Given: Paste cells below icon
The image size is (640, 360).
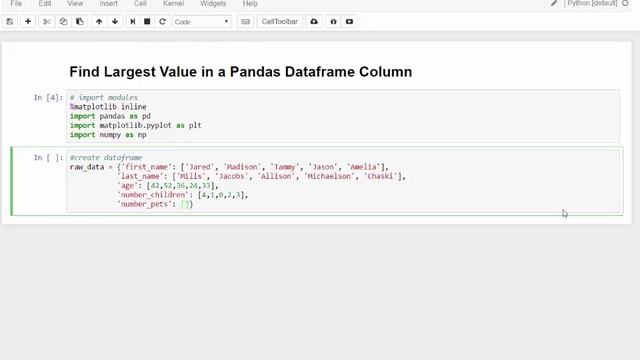Looking at the screenshot, I should point(80,22).
